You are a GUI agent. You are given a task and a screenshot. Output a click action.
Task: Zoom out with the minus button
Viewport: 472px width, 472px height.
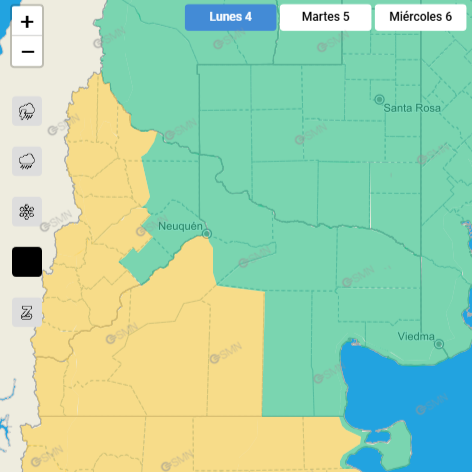click(27, 51)
